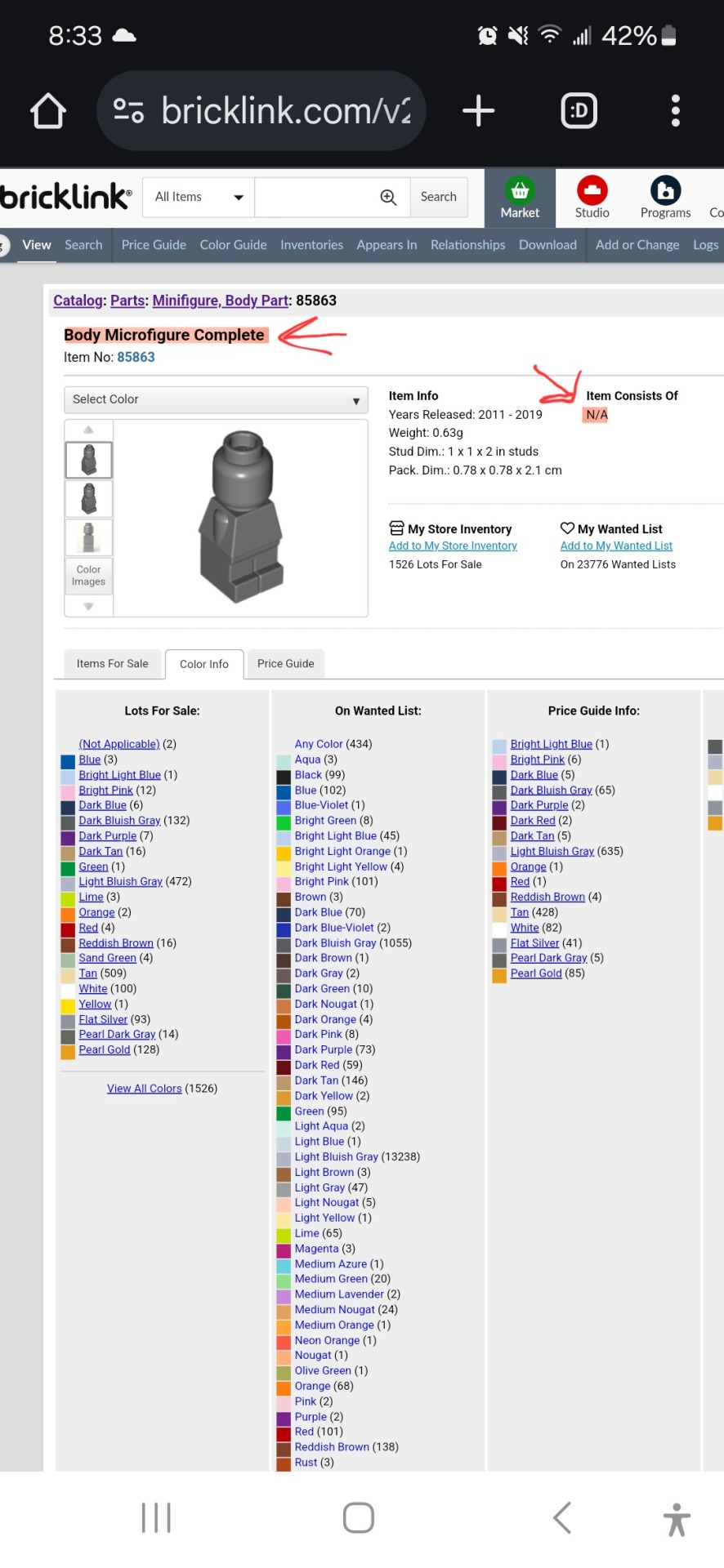Image resolution: width=724 pixels, height=1568 pixels.
Task: Click item number 85863 link
Action: coord(136,357)
